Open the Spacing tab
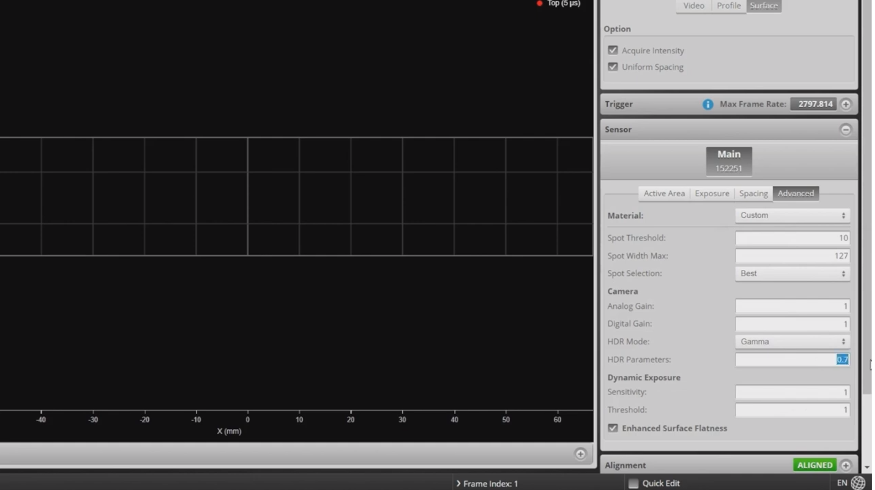875x490 pixels. click(x=753, y=194)
